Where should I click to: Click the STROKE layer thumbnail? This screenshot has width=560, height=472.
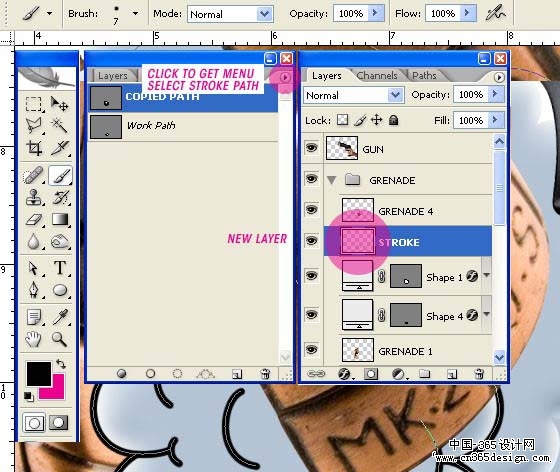[x=358, y=241]
